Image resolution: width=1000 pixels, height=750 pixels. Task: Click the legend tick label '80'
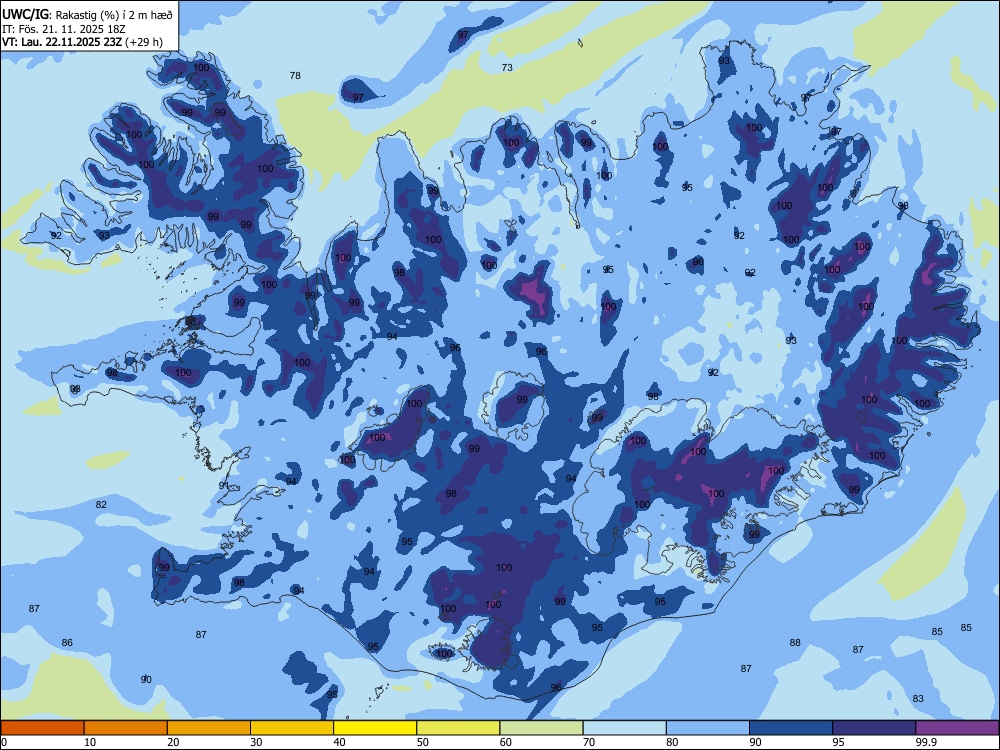[672, 742]
